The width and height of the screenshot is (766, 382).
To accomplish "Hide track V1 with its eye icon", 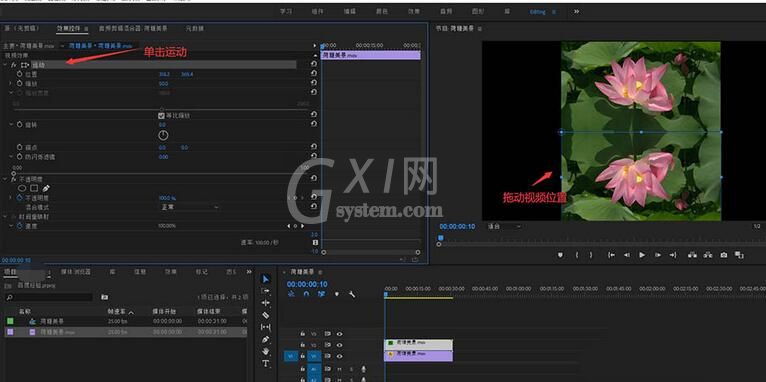I will pyautogui.click(x=340, y=357).
